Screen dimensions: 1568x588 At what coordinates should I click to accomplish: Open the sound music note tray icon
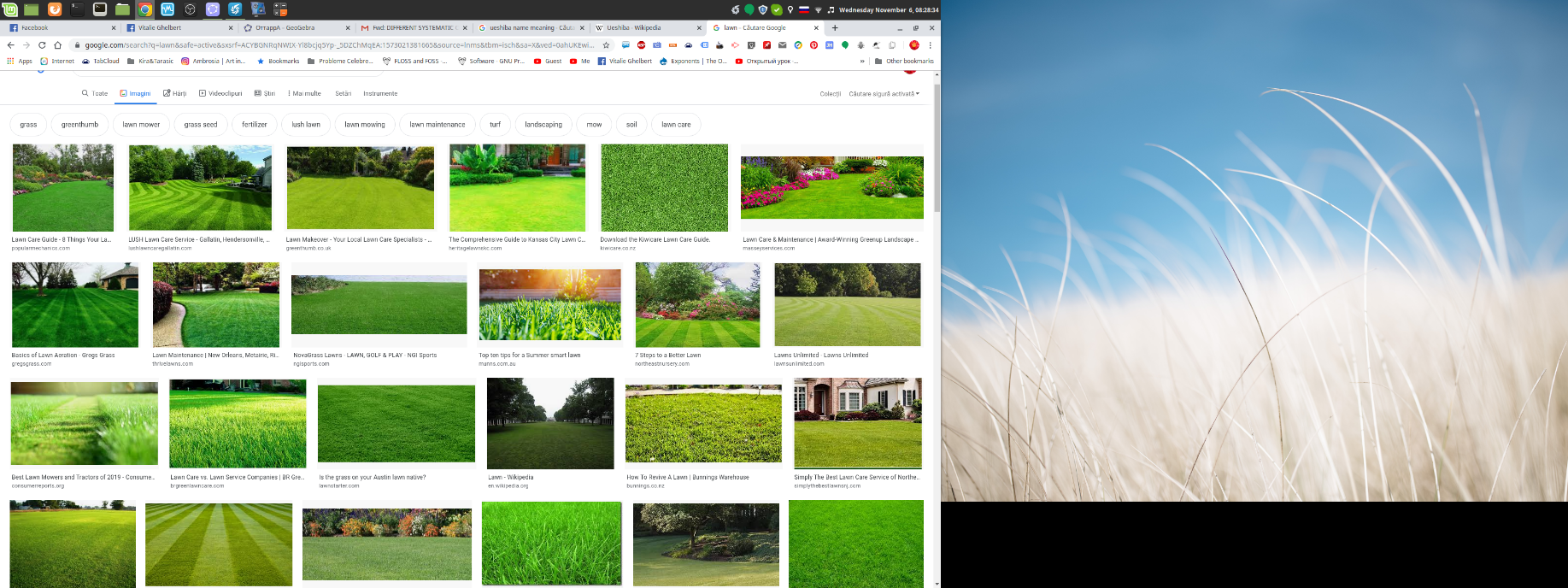pos(831,9)
